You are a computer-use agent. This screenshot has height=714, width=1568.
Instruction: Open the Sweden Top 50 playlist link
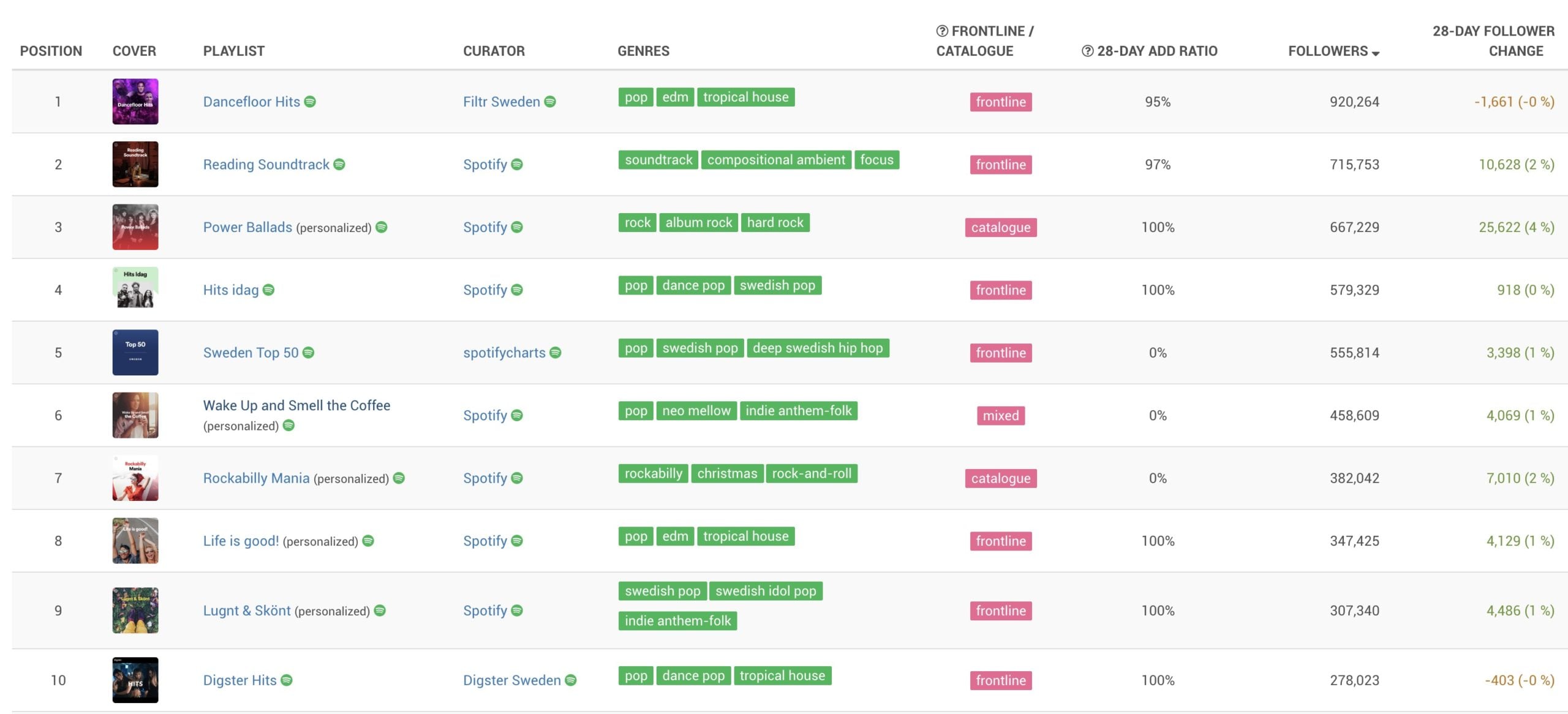coord(251,353)
